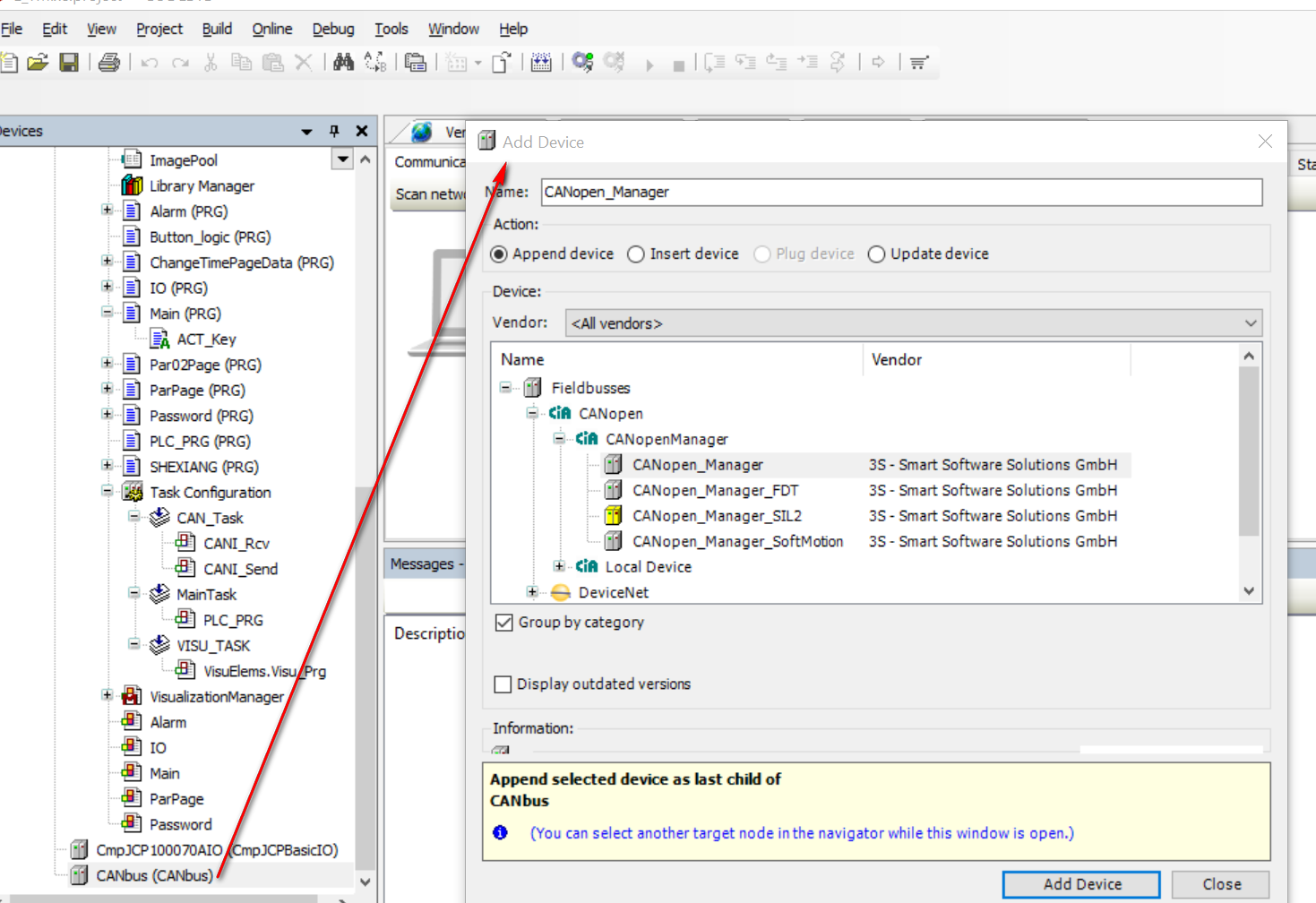Enable Display outdated versions
This screenshot has height=903, width=1316.
pos(503,684)
